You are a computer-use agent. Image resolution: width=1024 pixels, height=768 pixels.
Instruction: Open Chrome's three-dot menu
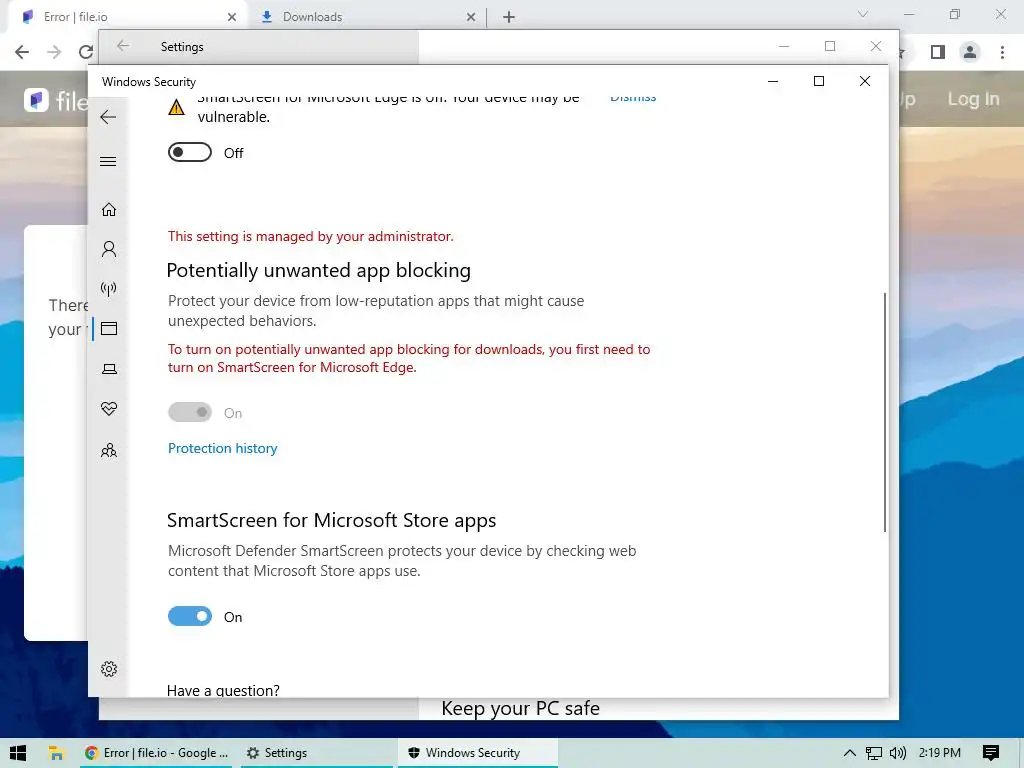coord(1002,52)
